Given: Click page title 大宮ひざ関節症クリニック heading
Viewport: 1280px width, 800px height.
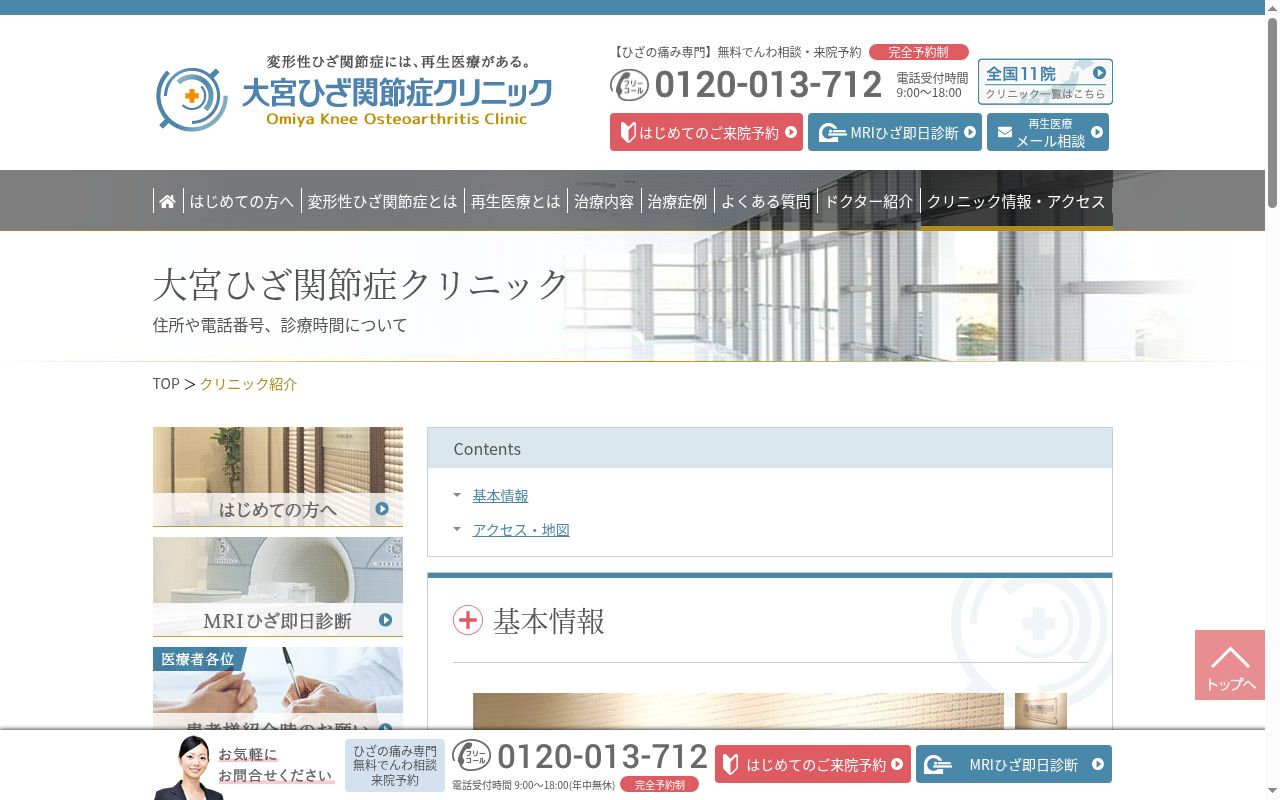Looking at the screenshot, I should pyautogui.click(x=361, y=284).
